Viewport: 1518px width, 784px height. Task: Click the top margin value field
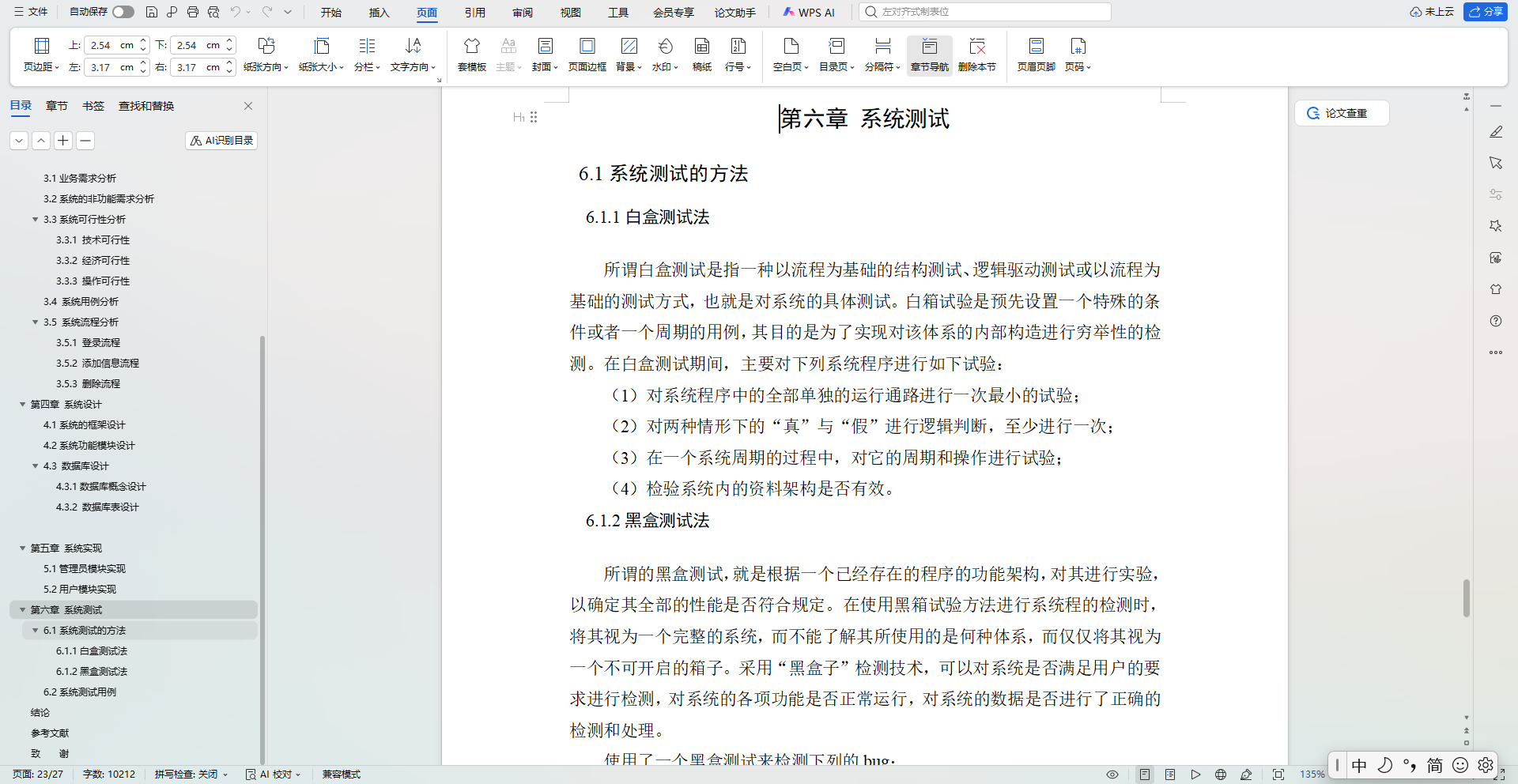[110, 45]
